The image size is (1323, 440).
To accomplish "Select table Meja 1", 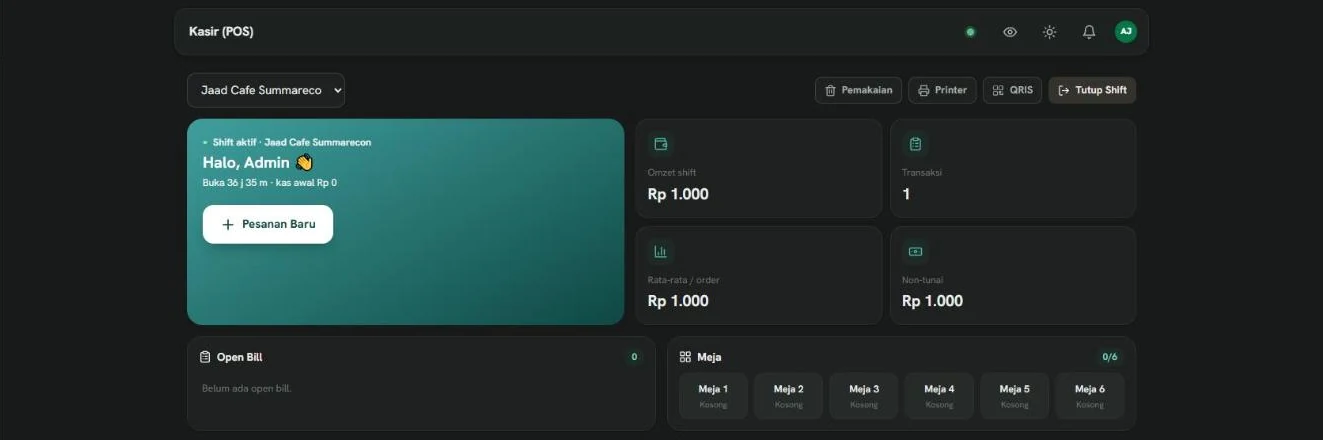I will [x=713, y=396].
